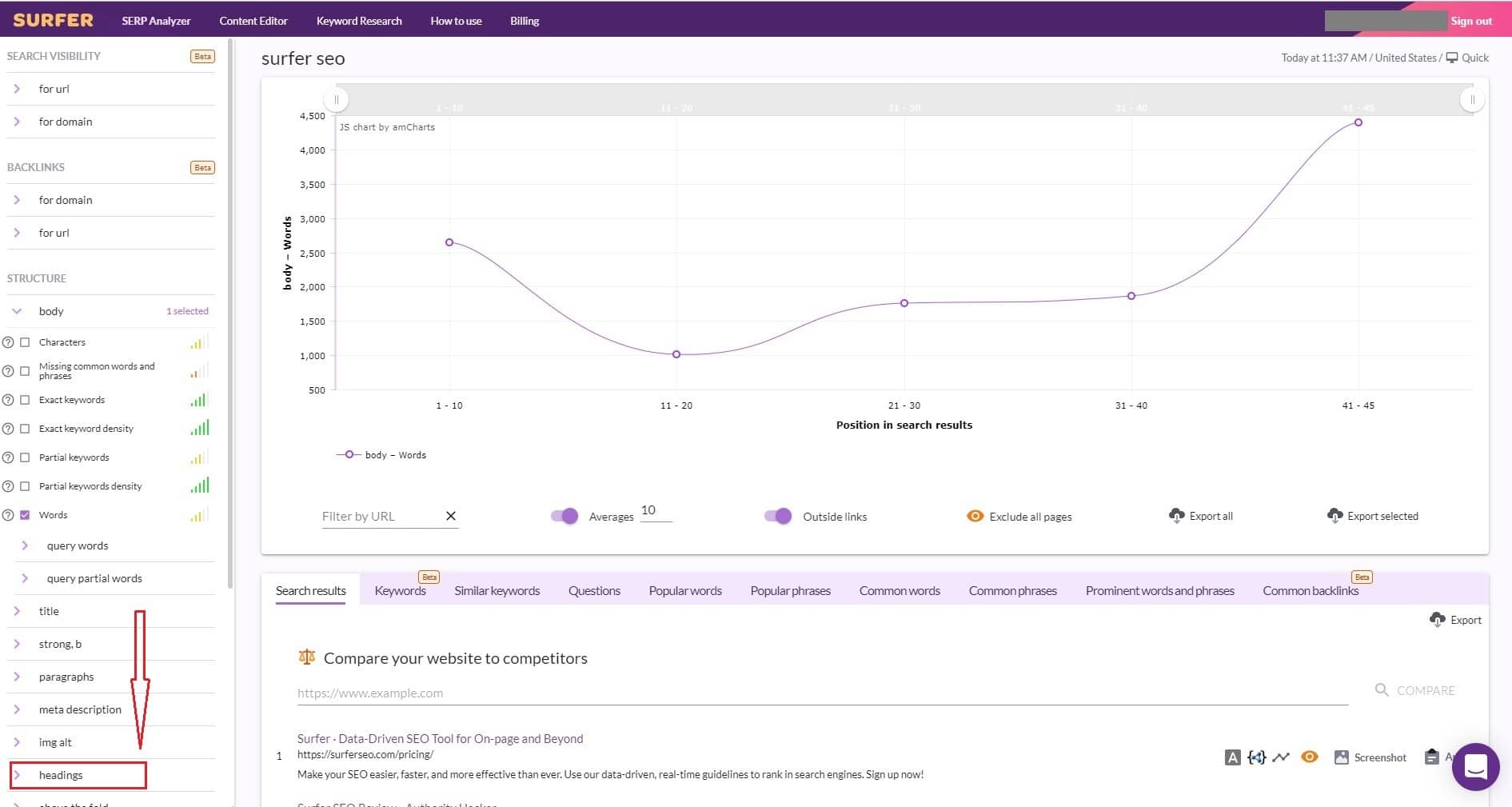Uncheck the Words checkbox
1512x807 pixels.
[x=25, y=514]
